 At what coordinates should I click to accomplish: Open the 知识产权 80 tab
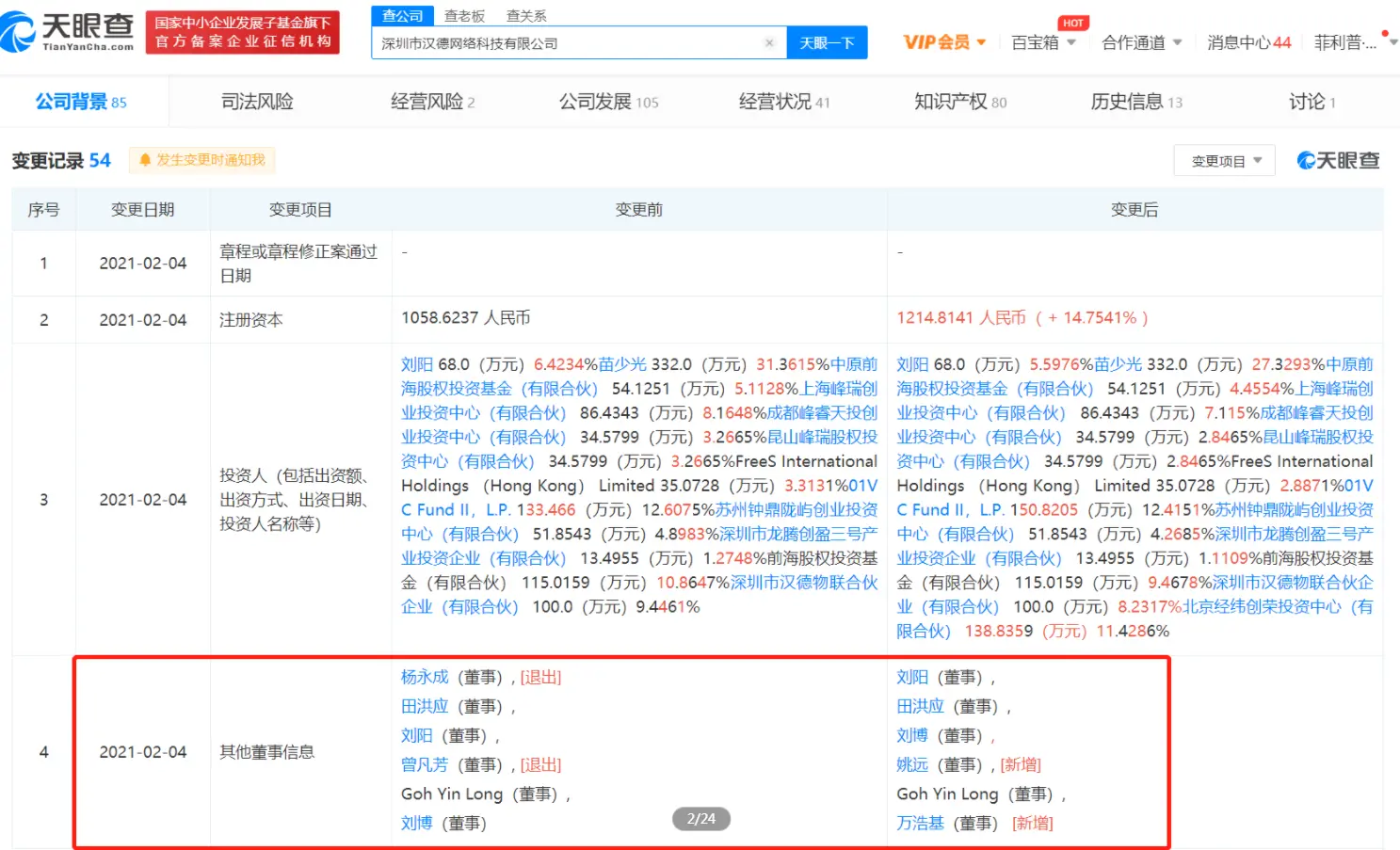(960, 102)
